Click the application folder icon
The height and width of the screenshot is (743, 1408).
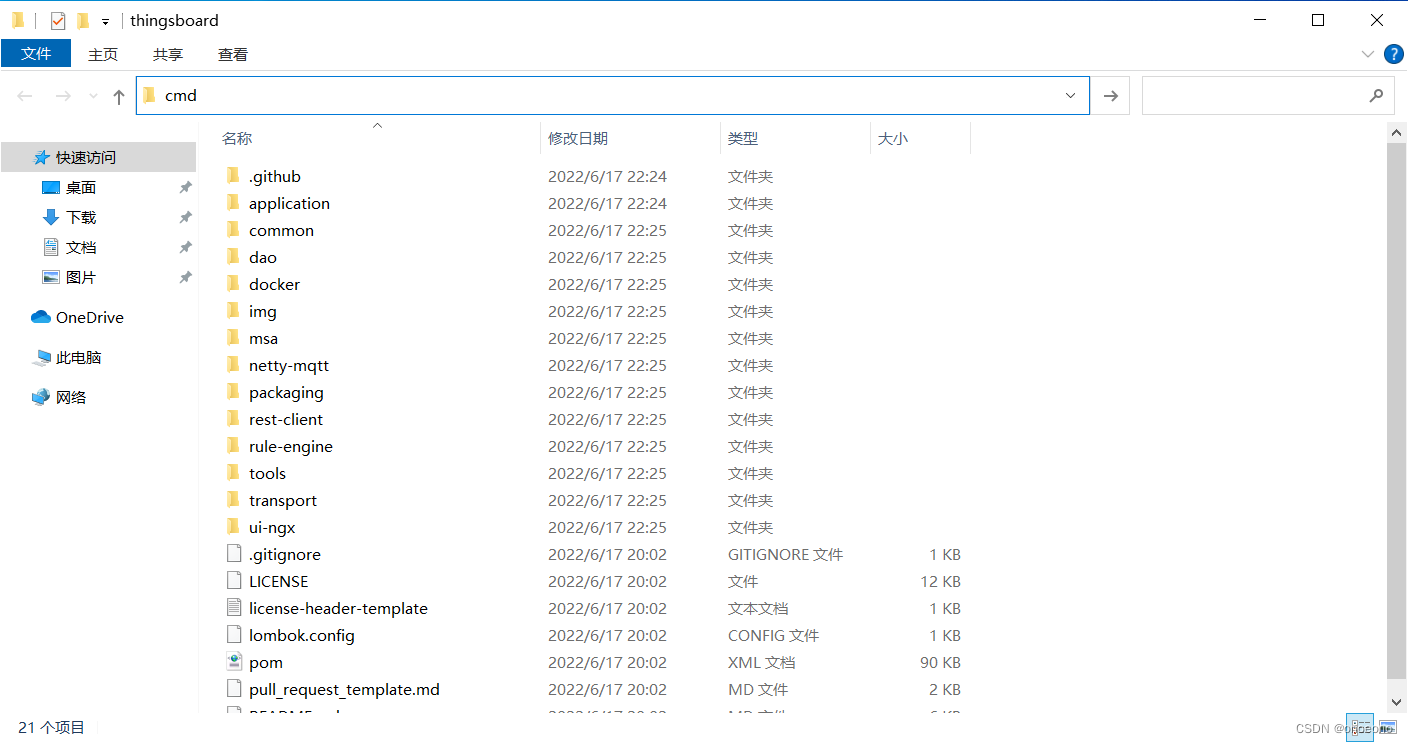[x=233, y=203]
